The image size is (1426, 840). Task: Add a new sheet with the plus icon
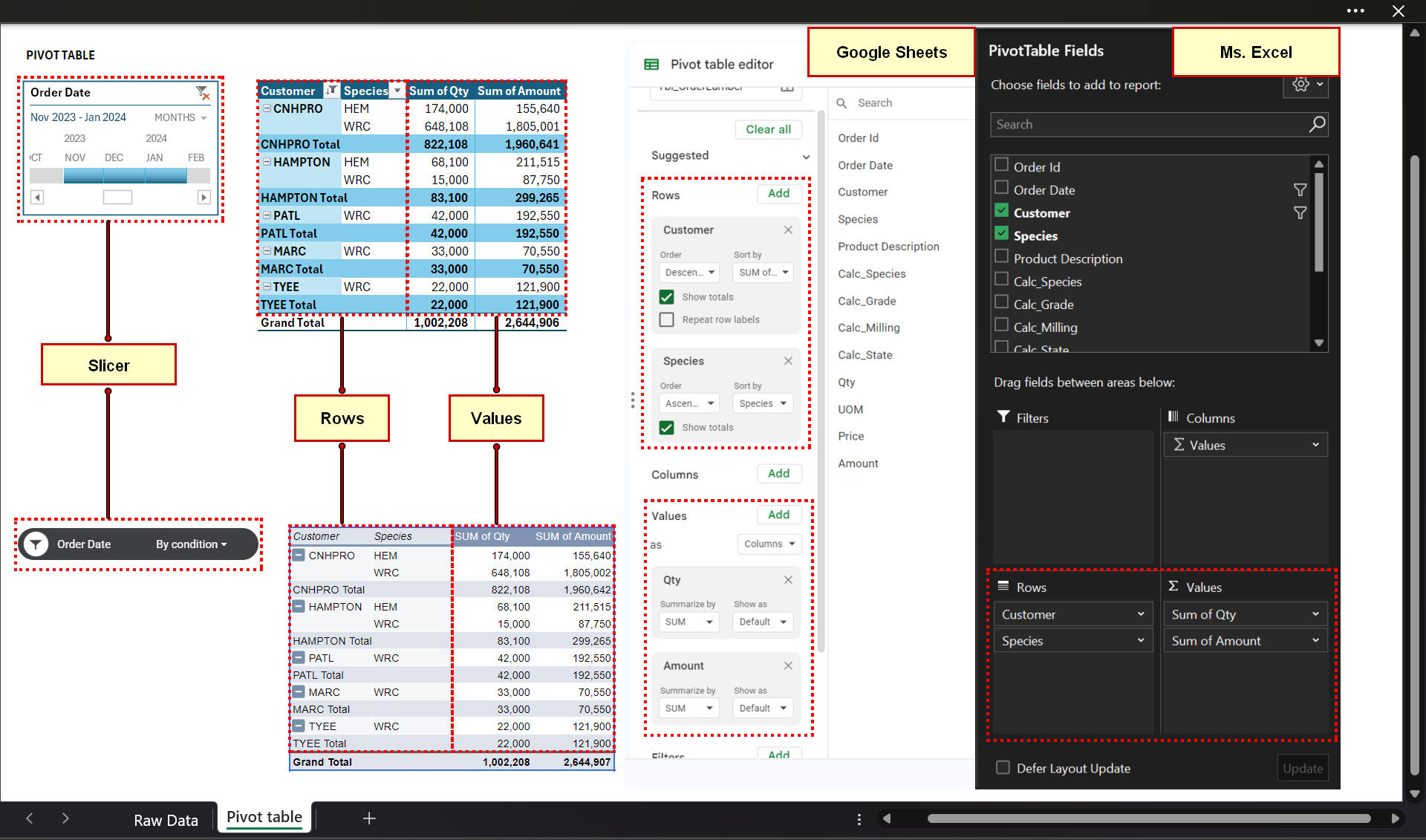pyautogui.click(x=369, y=818)
